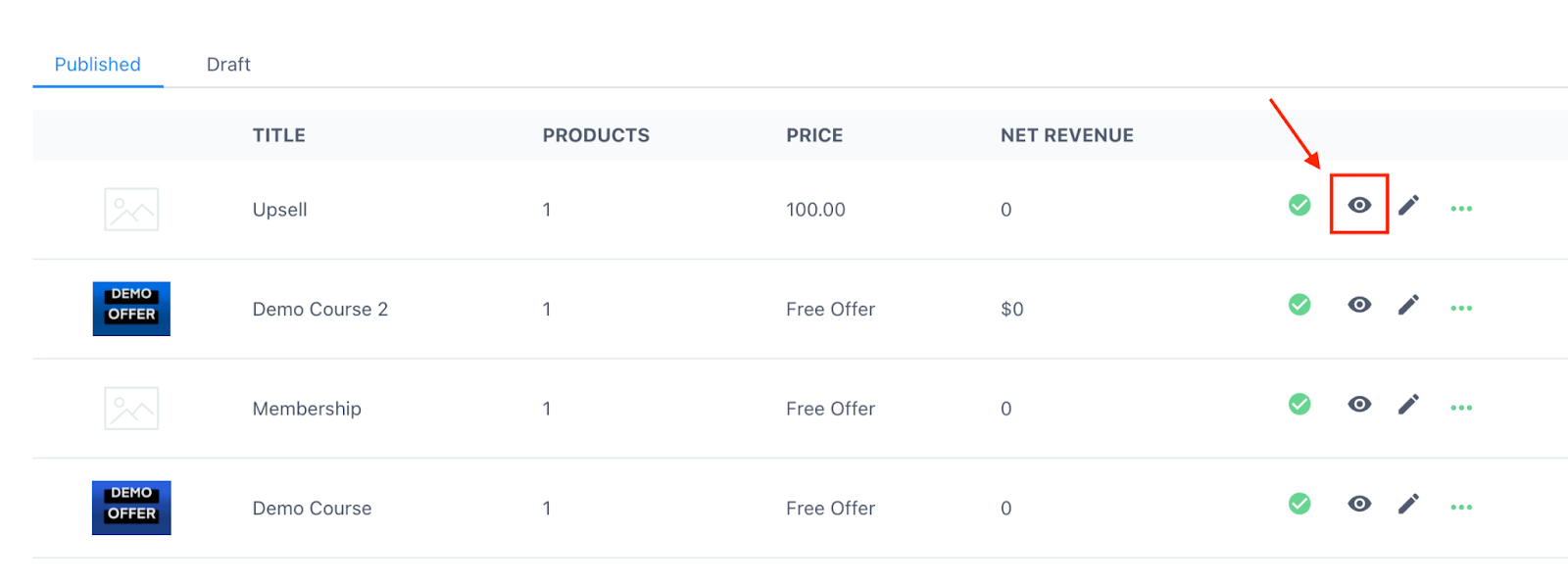Switch to the Draft tab
The height and width of the screenshot is (585, 1568).
(x=228, y=65)
